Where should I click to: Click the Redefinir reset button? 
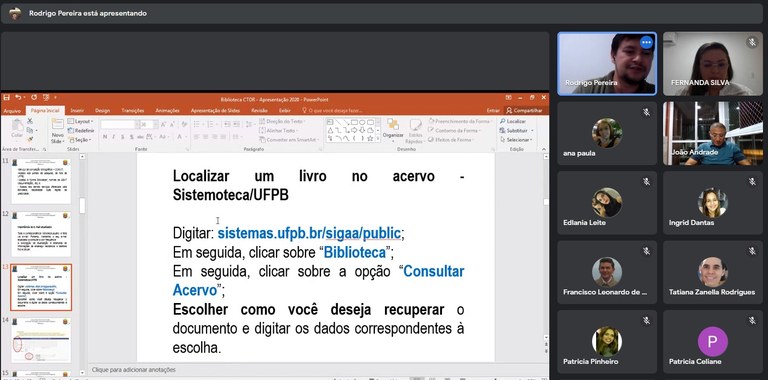coord(81,131)
